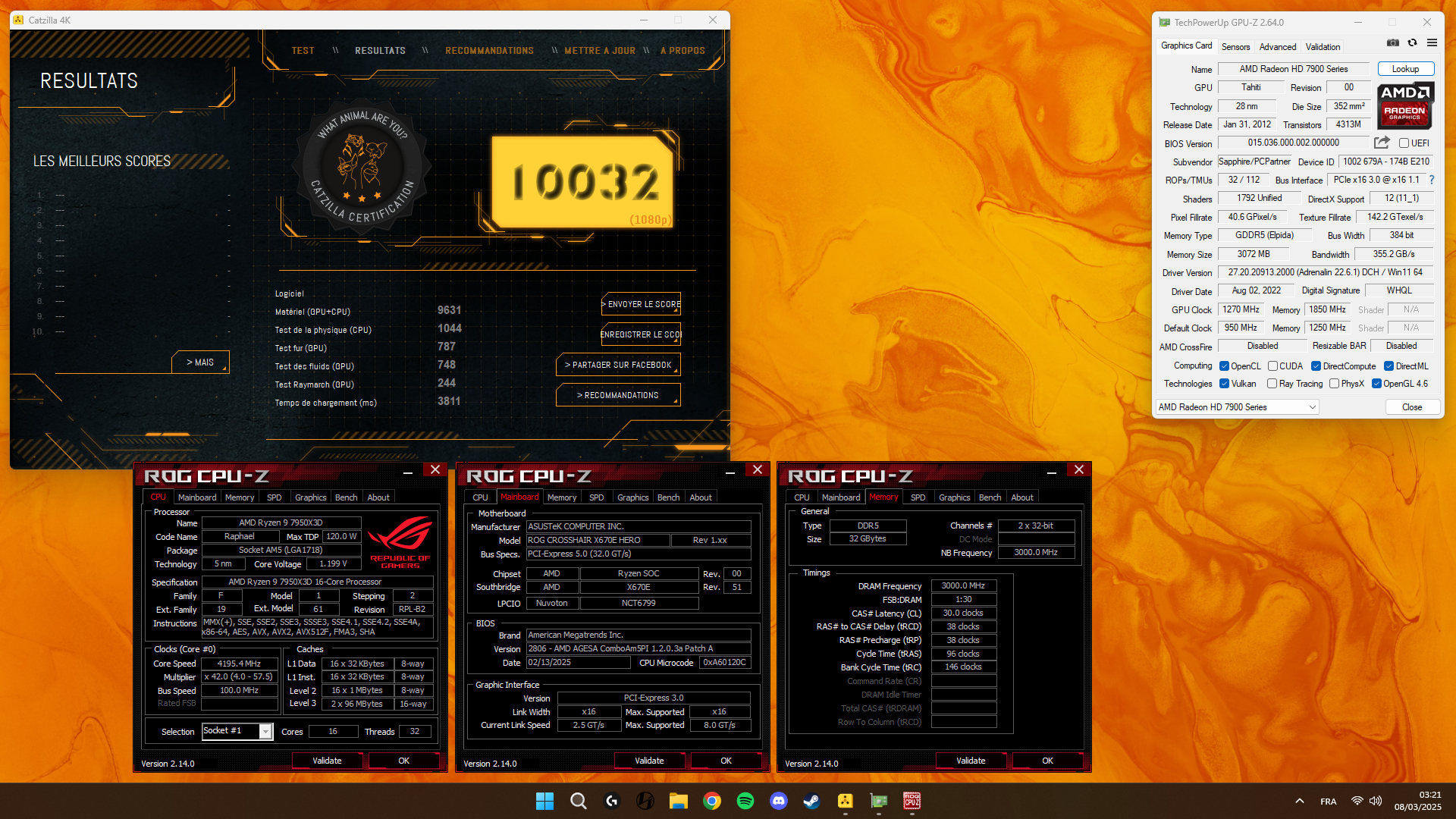Switch to Bench tab in left CPU-Z window

[346, 497]
